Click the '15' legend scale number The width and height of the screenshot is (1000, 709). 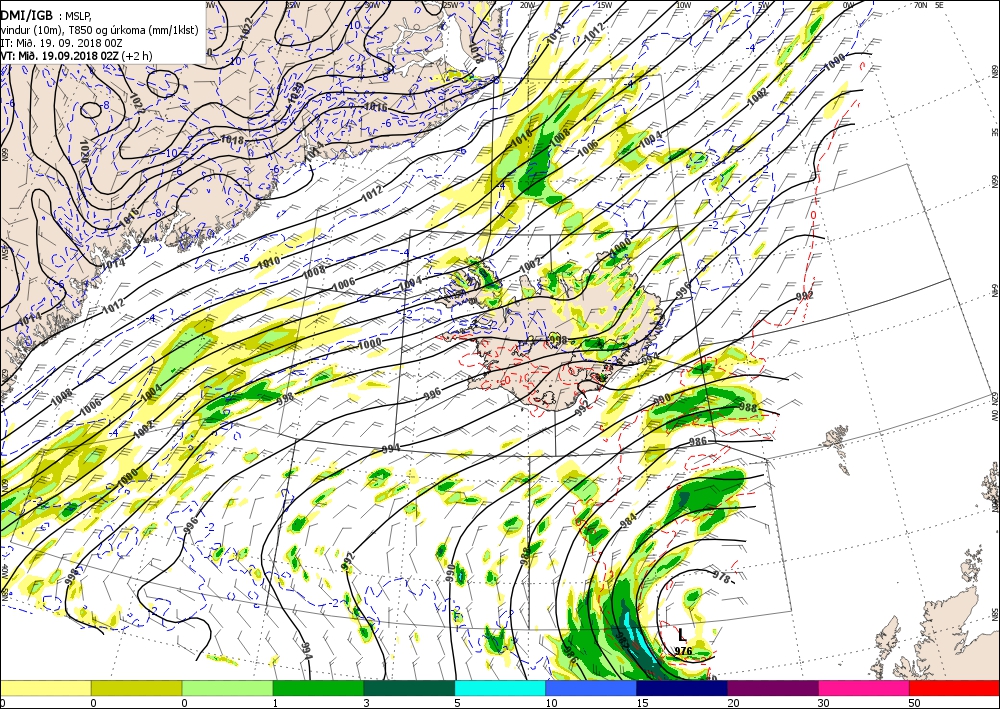(642, 703)
